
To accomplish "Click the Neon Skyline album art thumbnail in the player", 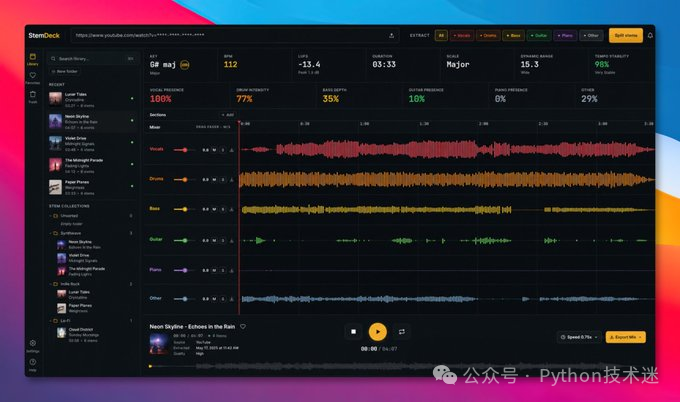I will (159, 344).
